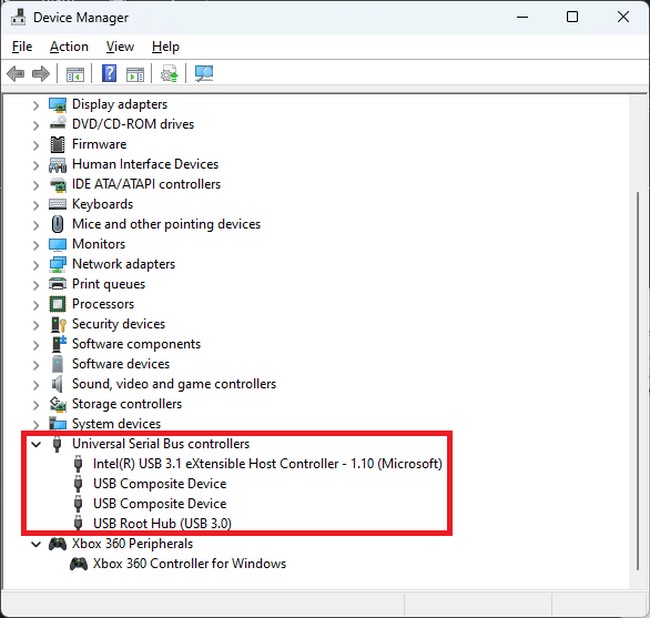650x618 pixels.
Task: Click the Software components puzzle icon
Action: pyautogui.click(x=59, y=344)
